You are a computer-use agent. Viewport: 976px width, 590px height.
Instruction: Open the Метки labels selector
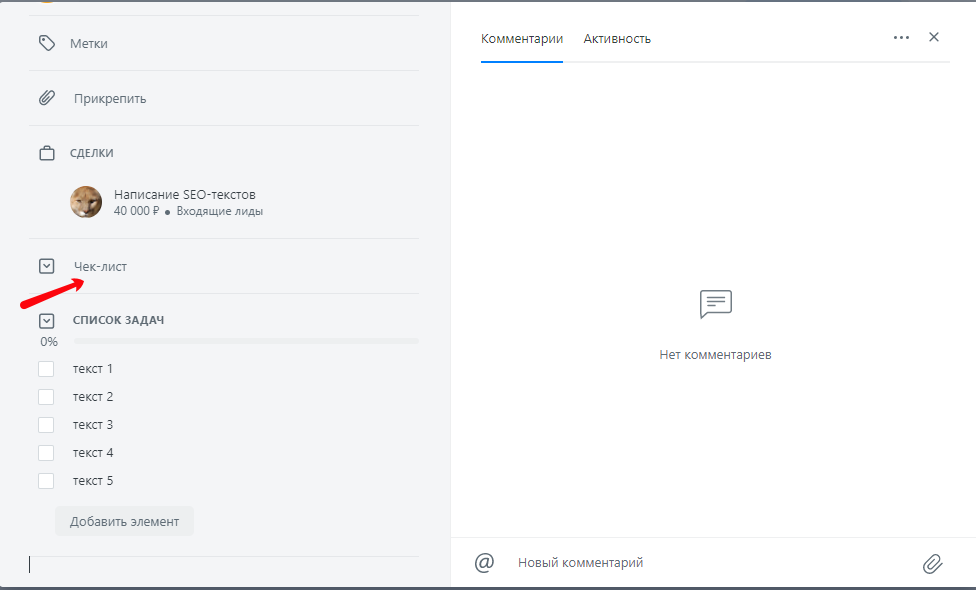[x=88, y=44]
